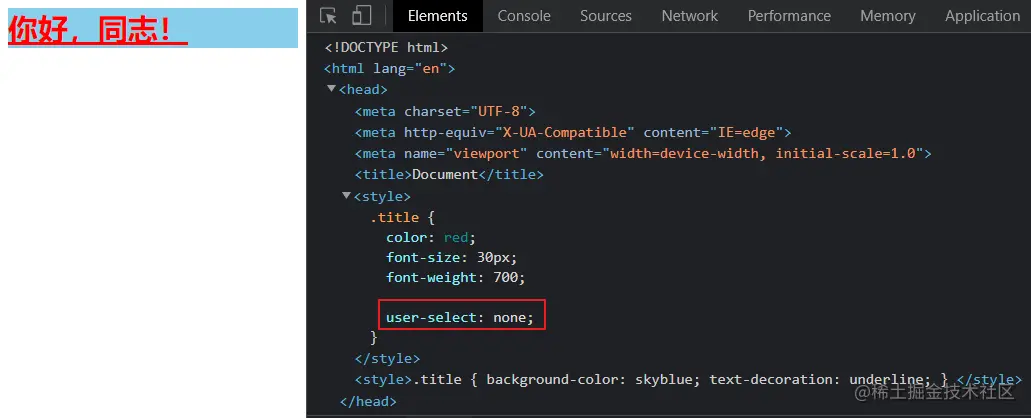Click the font-weight: 700; line
Screen dimensions: 1031x418
click(x=456, y=277)
